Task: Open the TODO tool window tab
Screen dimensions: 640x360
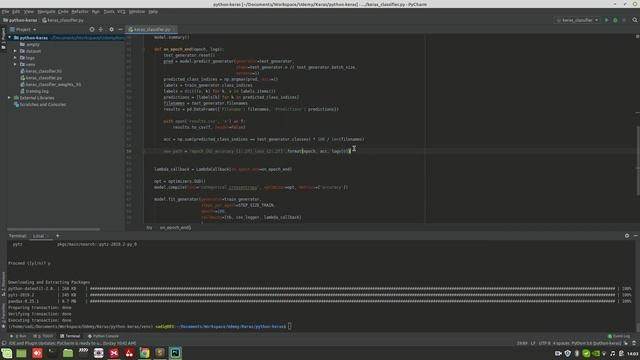Action: [43, 336]
